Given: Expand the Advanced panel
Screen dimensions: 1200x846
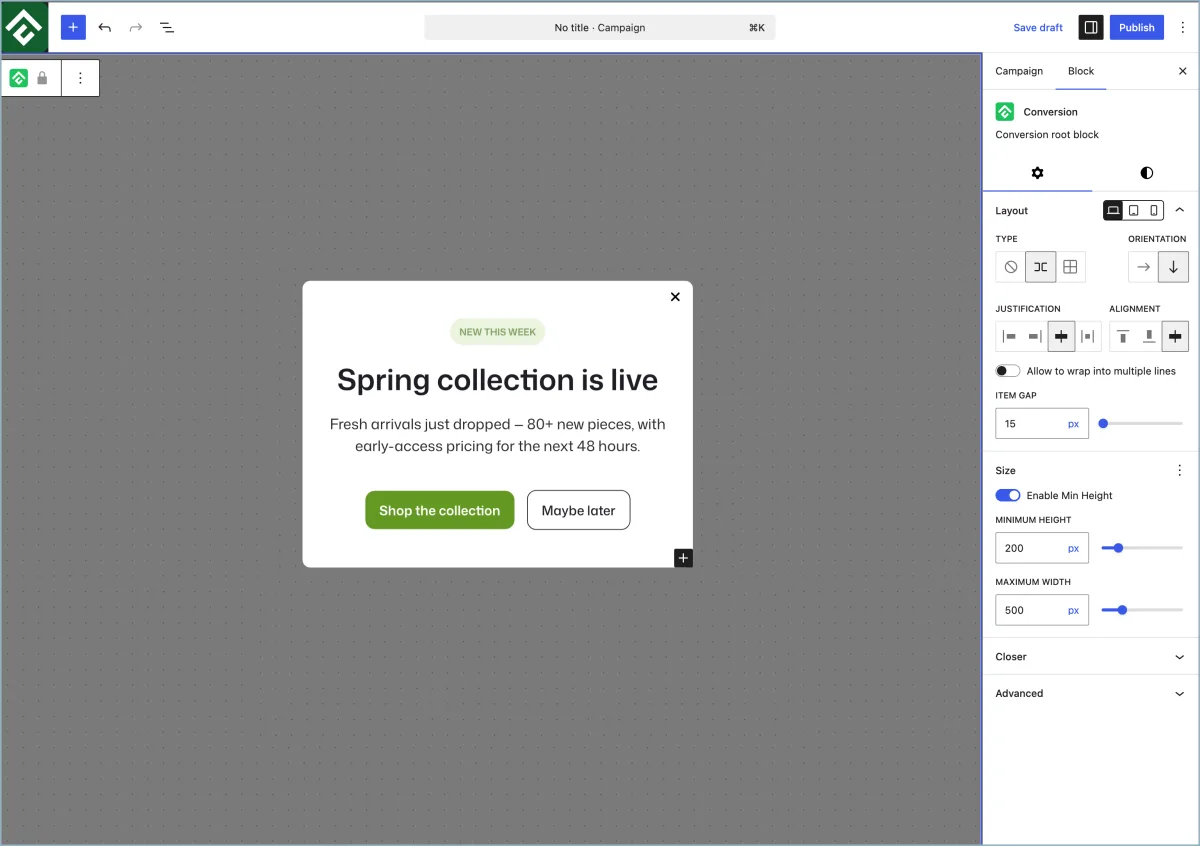Looking at the screenshot, I should [1091, 693].
